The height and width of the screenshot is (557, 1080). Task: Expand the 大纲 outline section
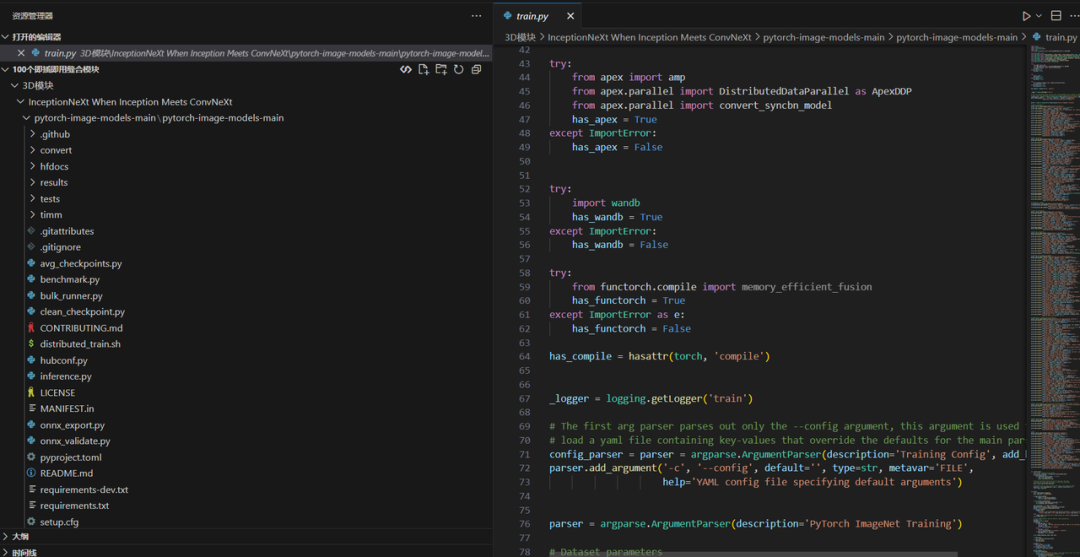20,537
